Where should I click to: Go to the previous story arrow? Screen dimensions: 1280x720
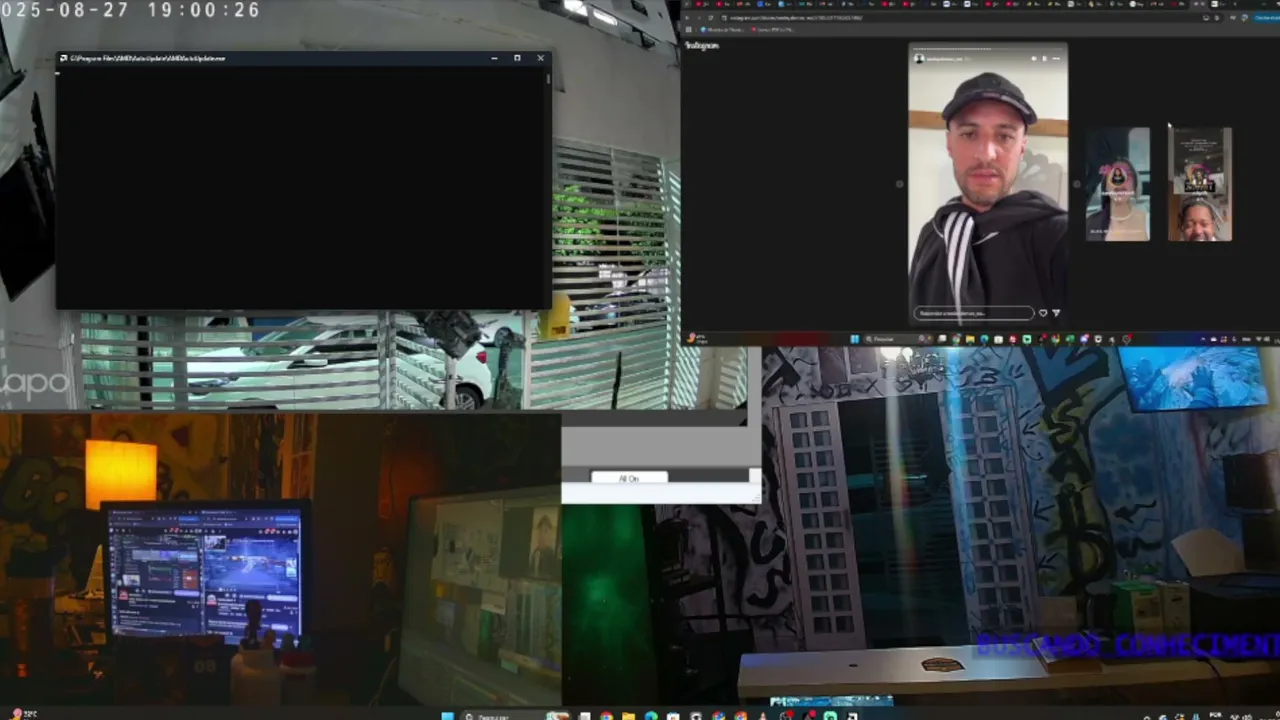coord(898,184)
